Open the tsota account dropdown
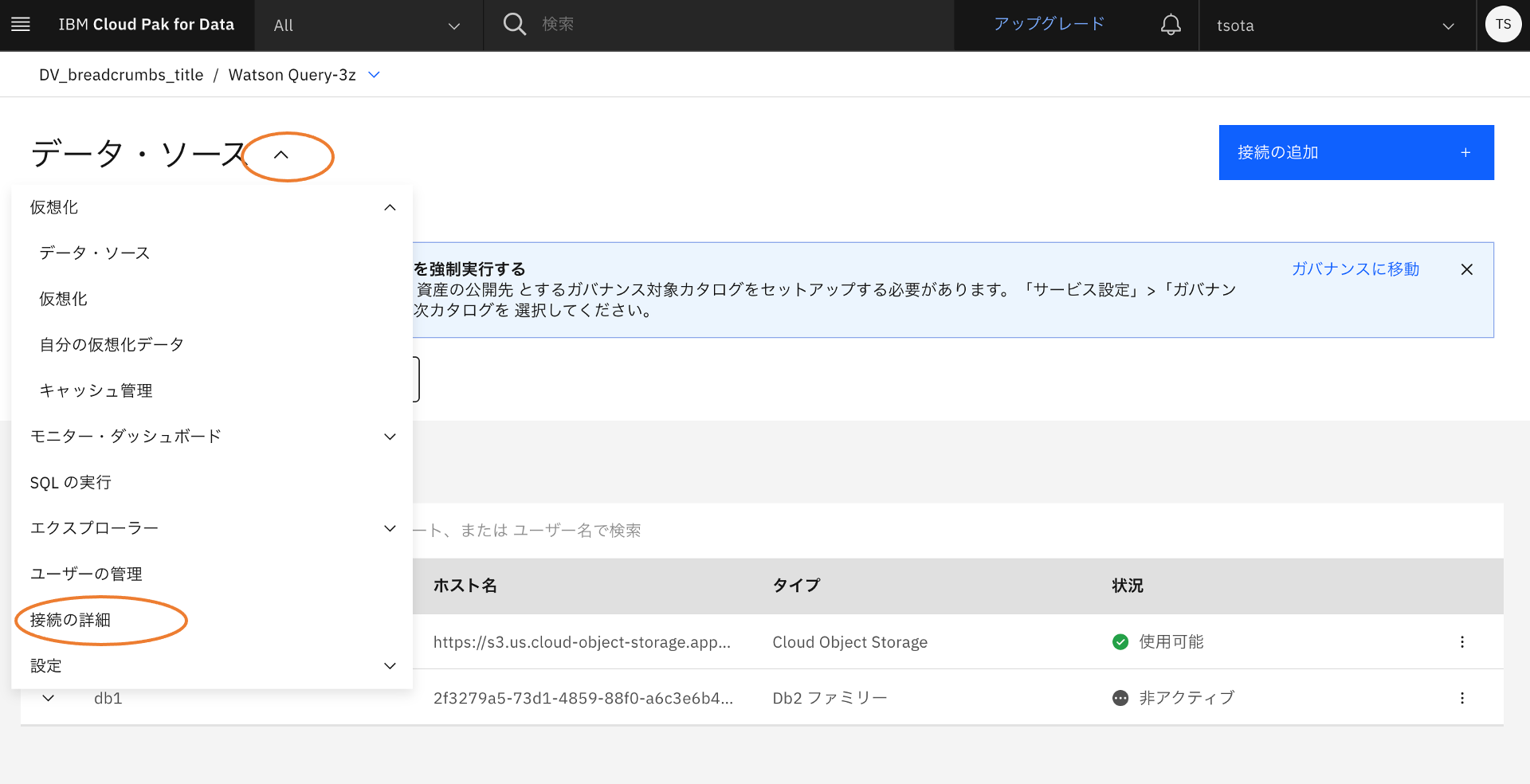Screen dimensions: 1530x784 click(x=1336, y=25)
